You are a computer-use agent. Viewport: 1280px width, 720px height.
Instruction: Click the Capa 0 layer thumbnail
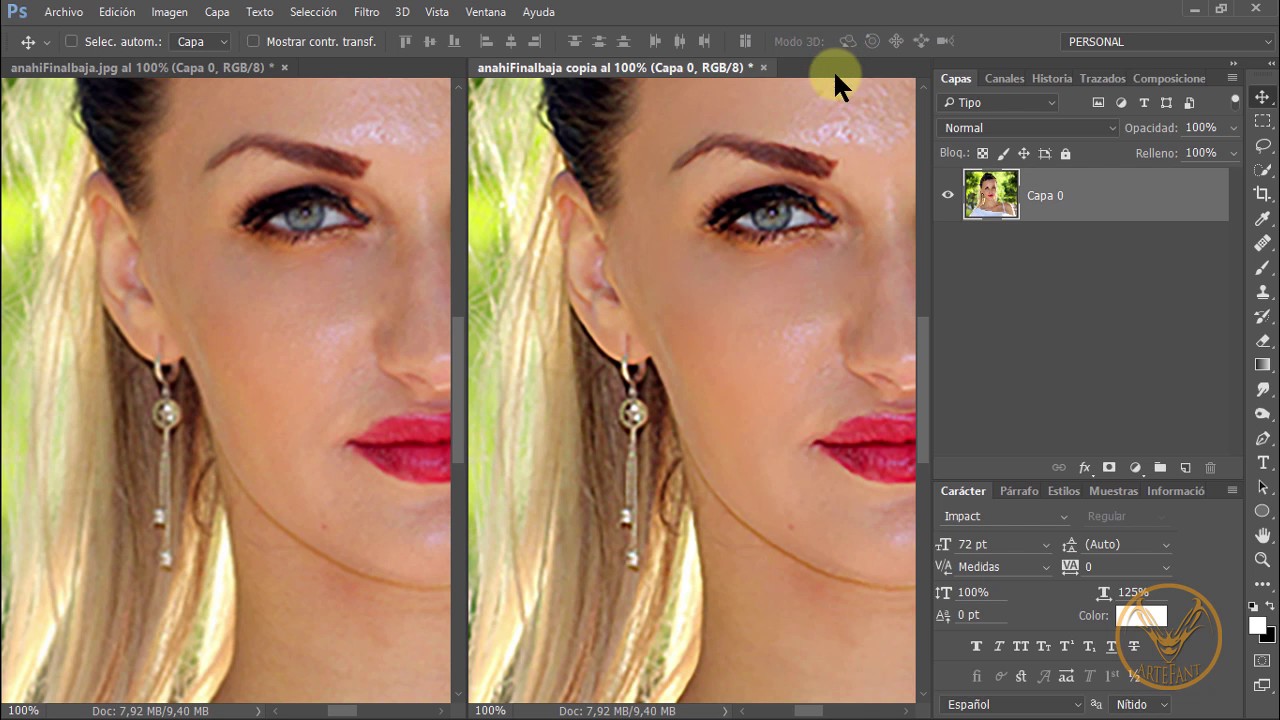(x=991, y=194)
